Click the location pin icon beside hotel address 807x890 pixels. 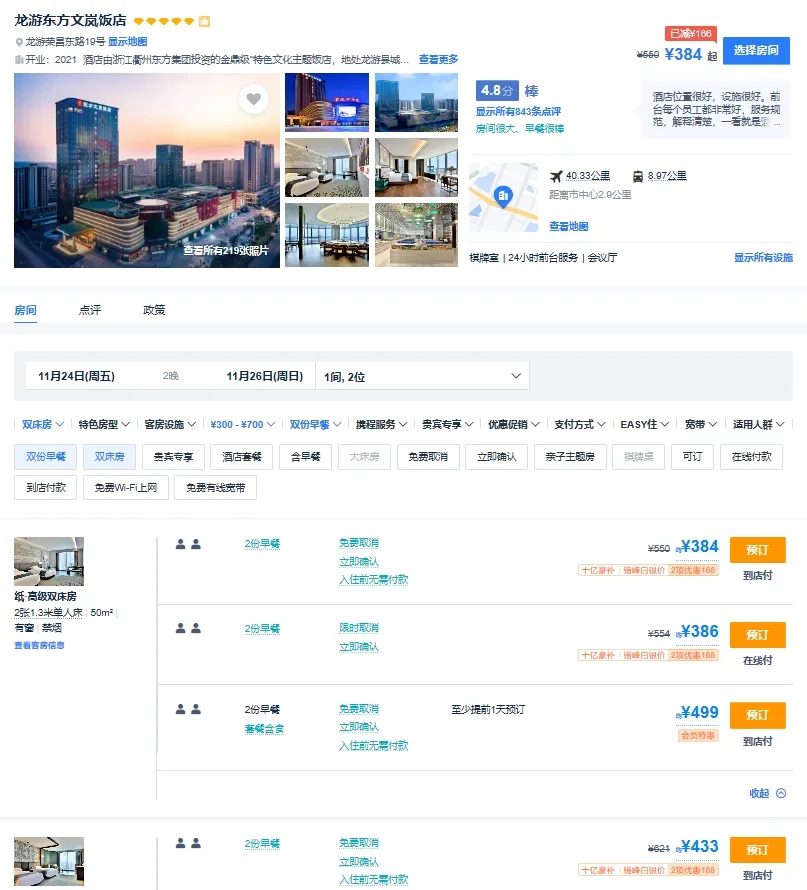point(19,42)
